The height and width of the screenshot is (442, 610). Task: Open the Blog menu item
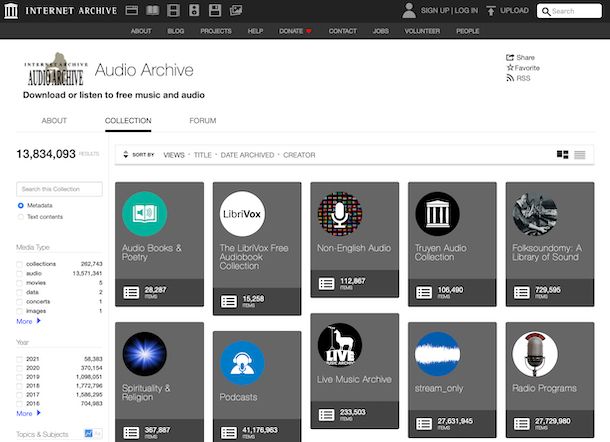[175, 31]
